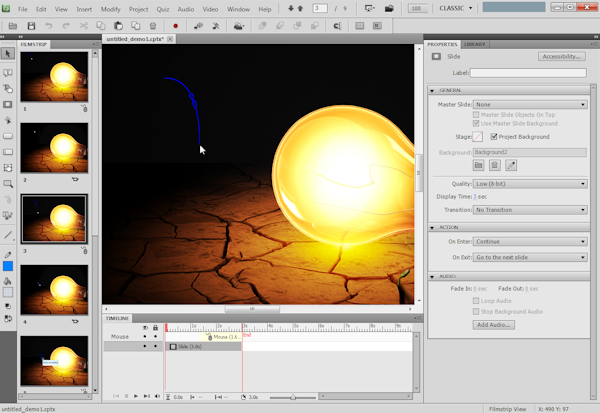Open the Quality dropdown showing Low (8-bit)
600x413 pixels.
pyautogui.click(x=530, y=184)
